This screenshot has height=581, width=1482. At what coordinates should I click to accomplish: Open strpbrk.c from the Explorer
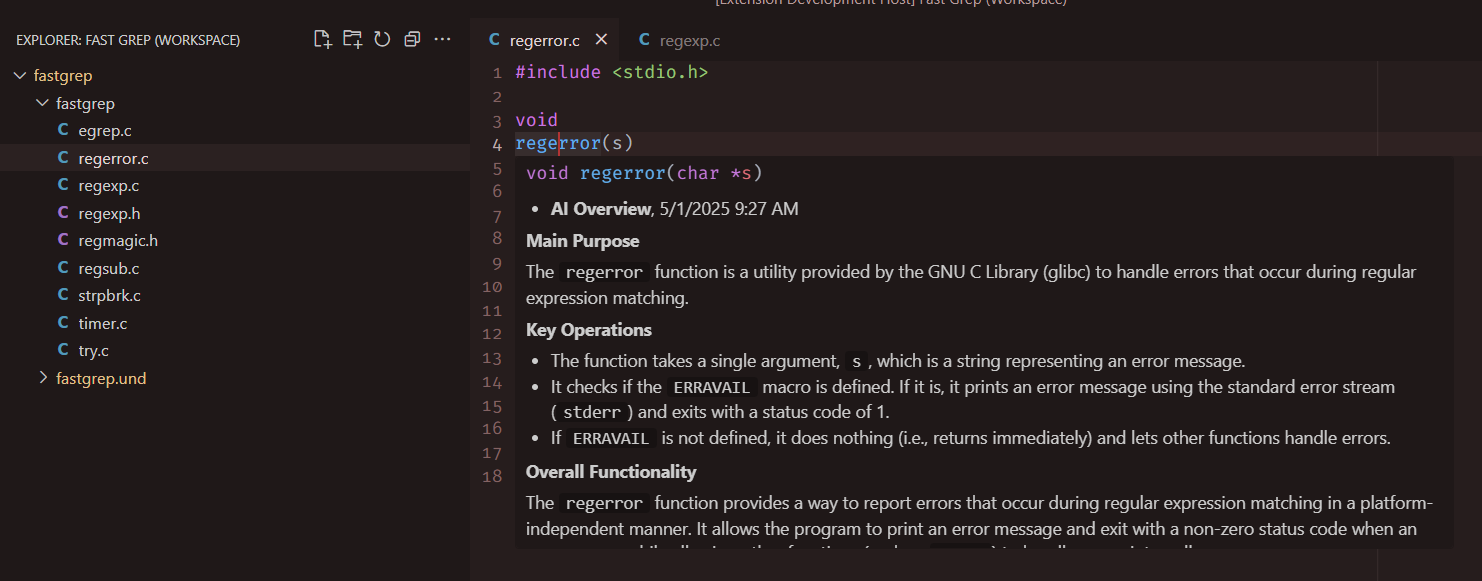[x=110, y=296]
